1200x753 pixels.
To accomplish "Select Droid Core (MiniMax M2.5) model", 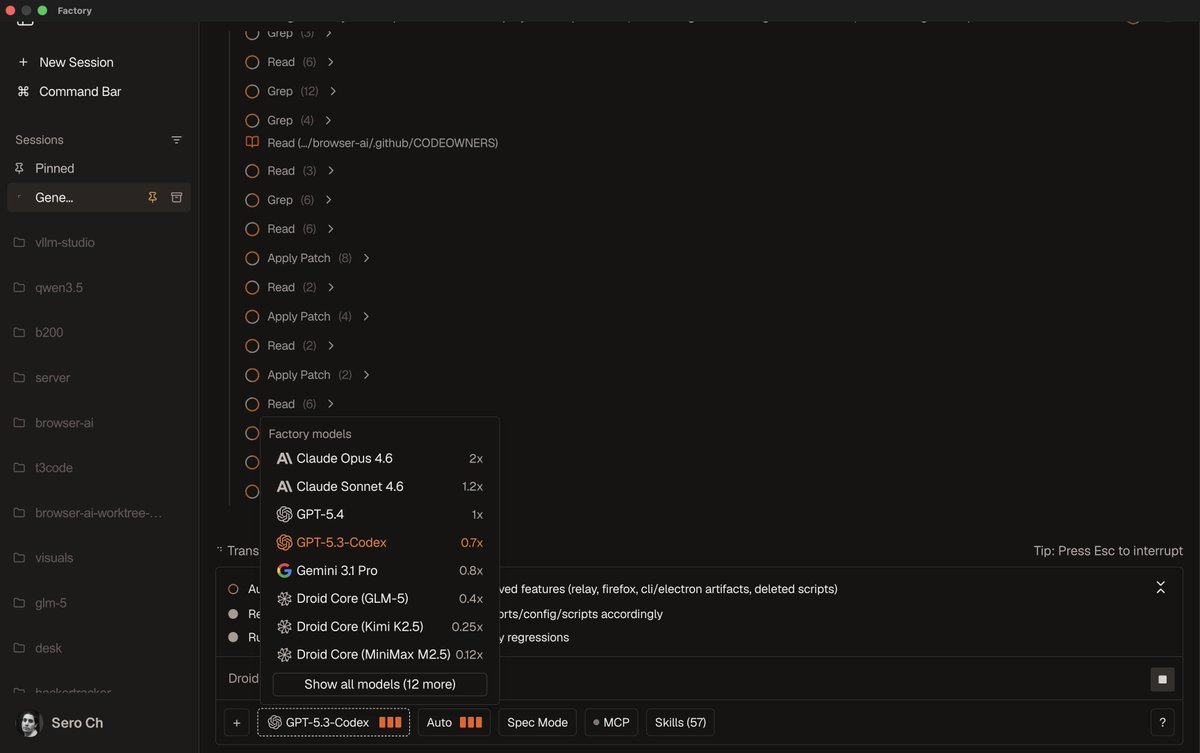I will pyautogui.click(x=380, y=655).
